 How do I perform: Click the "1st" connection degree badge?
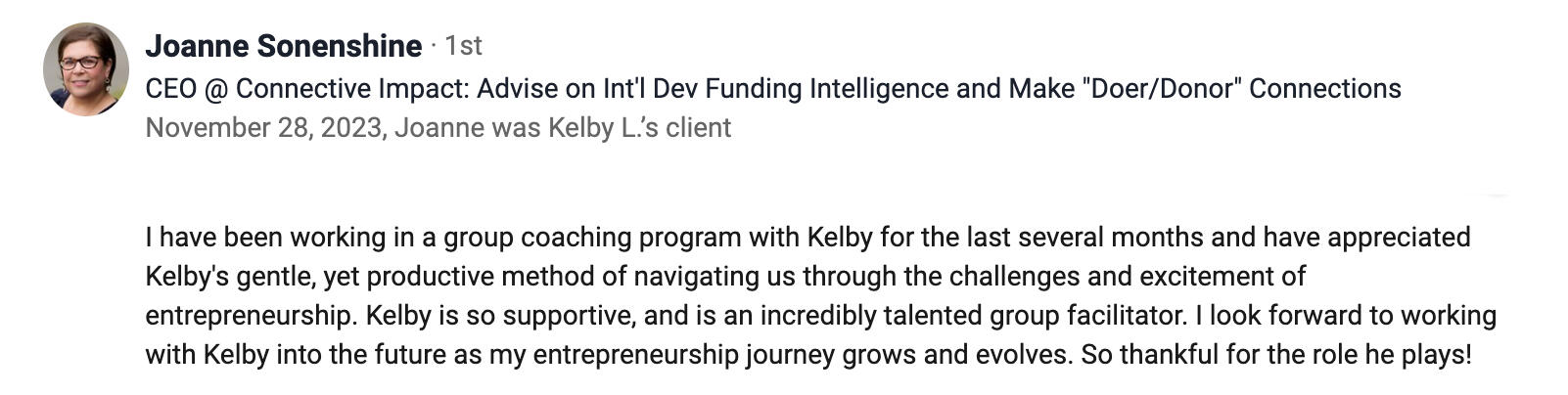click(463, 46)
